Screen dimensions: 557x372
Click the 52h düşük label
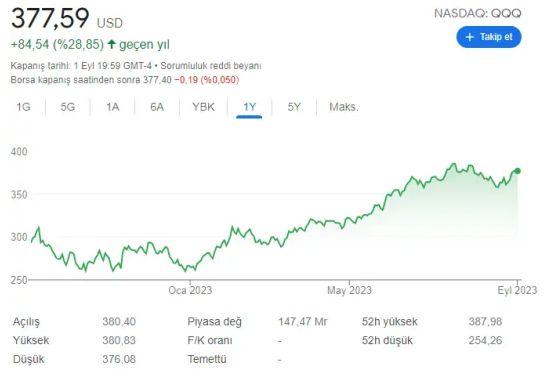point(387,340)
